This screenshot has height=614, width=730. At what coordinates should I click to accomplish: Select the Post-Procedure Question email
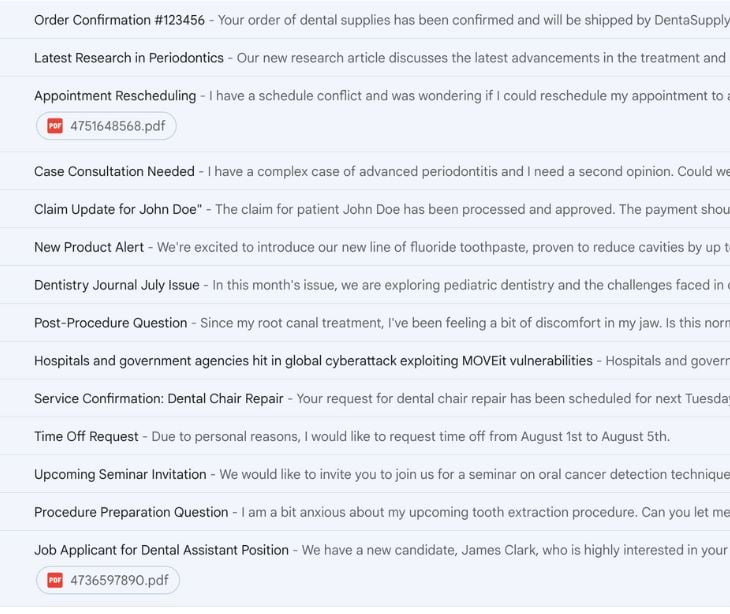[110, 323]
